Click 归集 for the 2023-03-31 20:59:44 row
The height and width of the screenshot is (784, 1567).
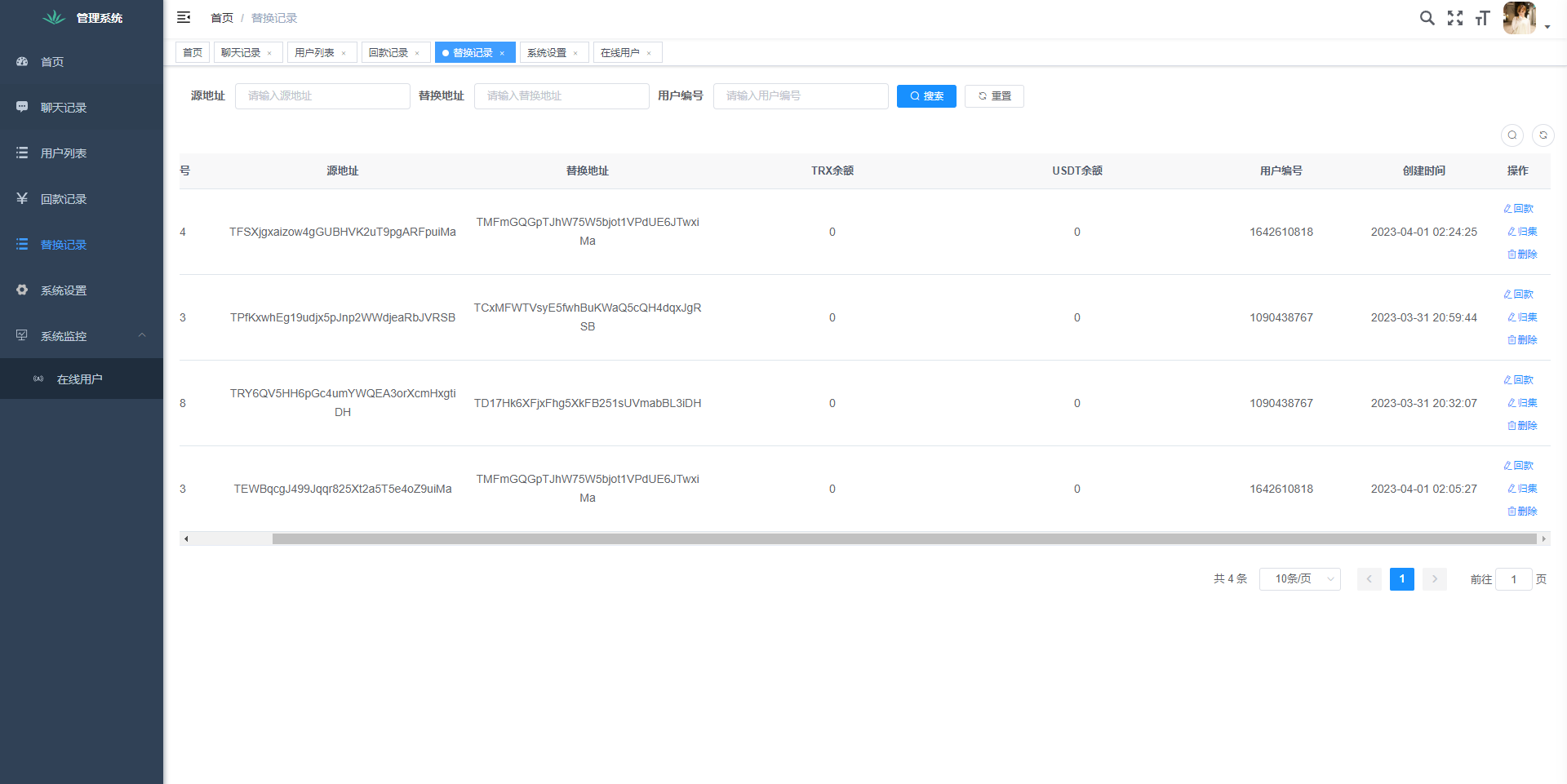(x=1522, y=317)
